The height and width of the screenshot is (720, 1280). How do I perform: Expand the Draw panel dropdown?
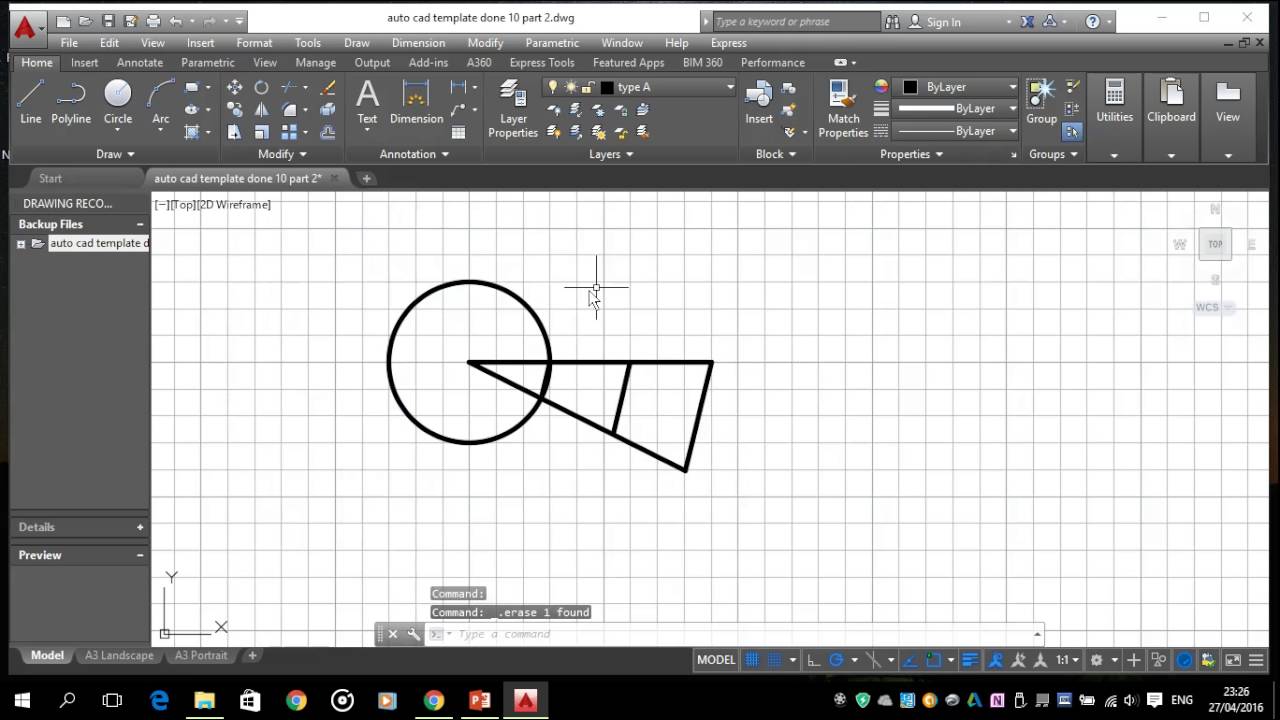pyautogui.click(x=115, y=154)
